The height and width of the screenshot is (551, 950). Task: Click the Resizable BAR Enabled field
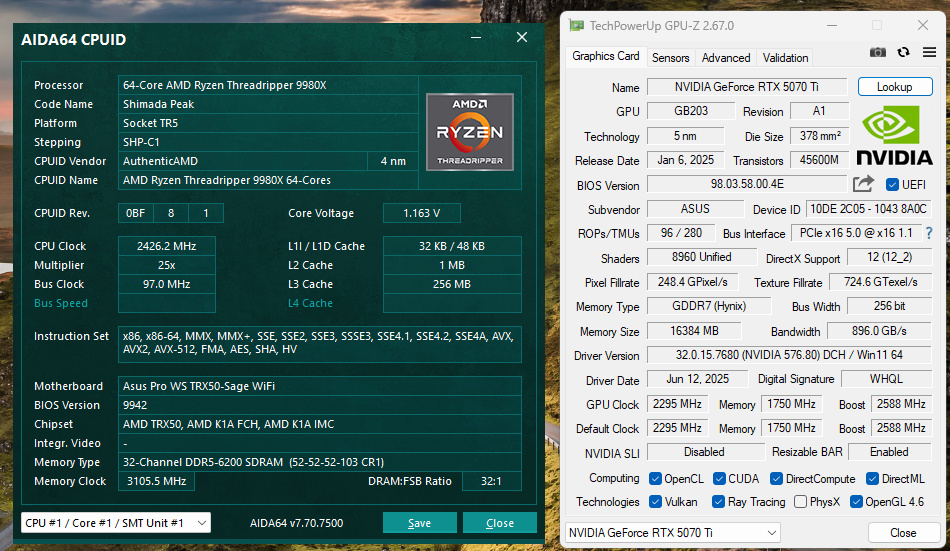coord(889,452)
